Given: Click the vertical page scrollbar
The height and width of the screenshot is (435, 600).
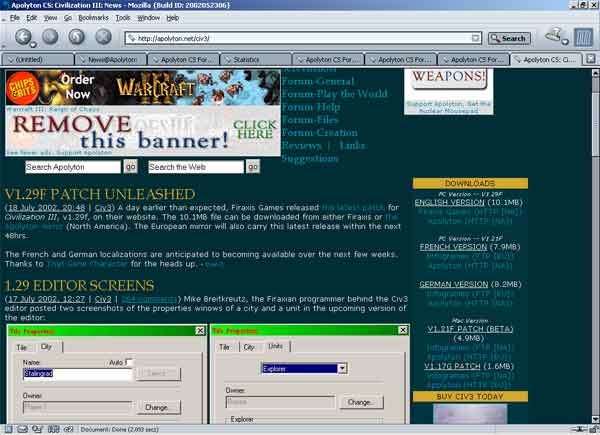Looking at the screenshot, I should pos(592,250).
